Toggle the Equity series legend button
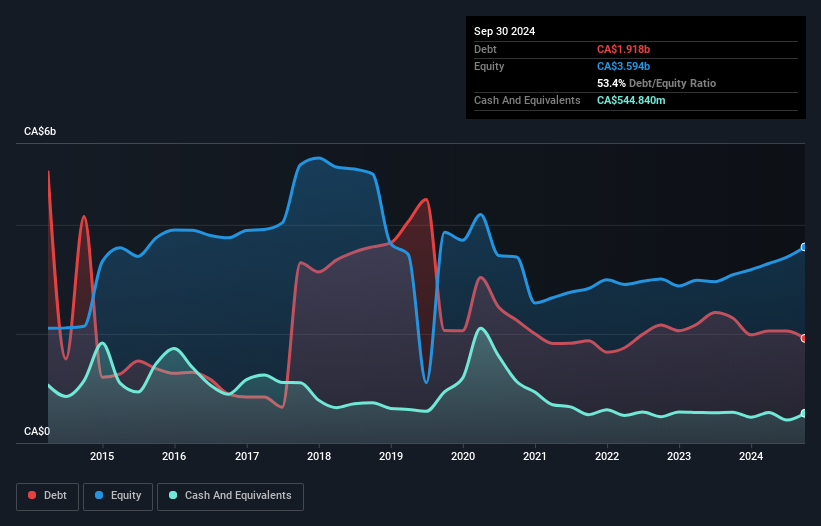Viewport: 821px width, 526px height. (118, 496)
